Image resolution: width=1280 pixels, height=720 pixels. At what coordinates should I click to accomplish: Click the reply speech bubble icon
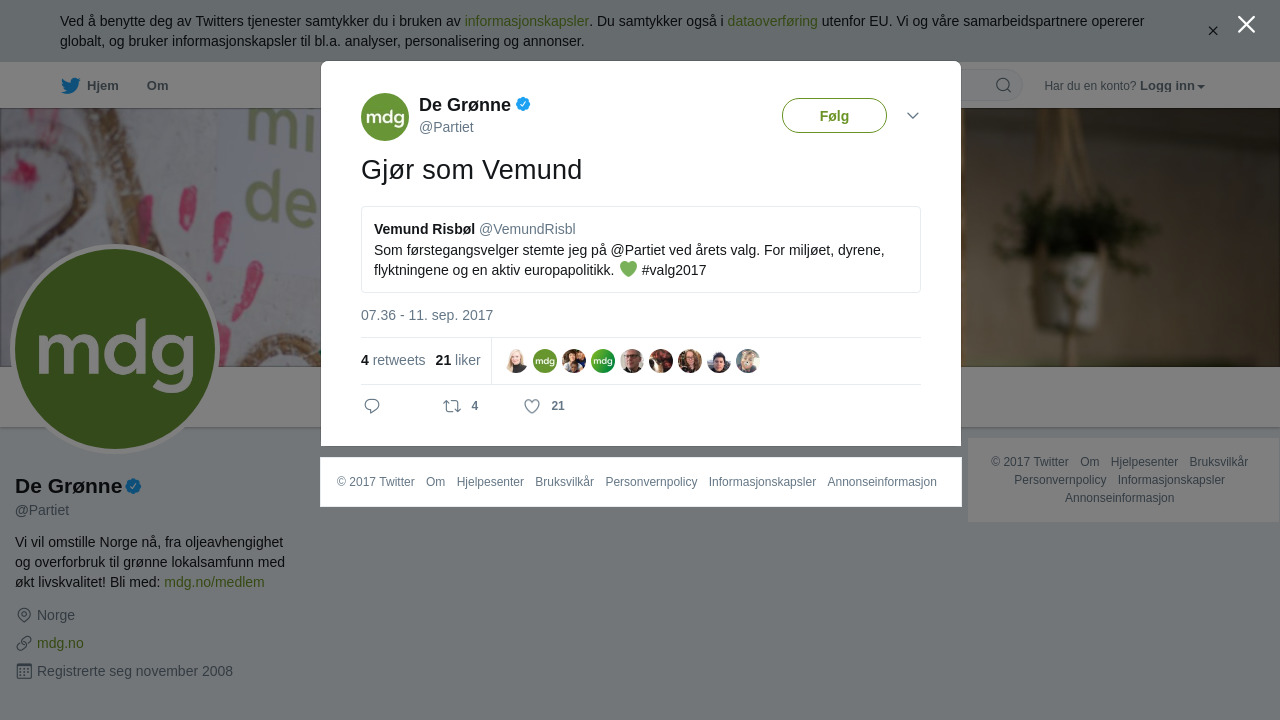(372, 406)
